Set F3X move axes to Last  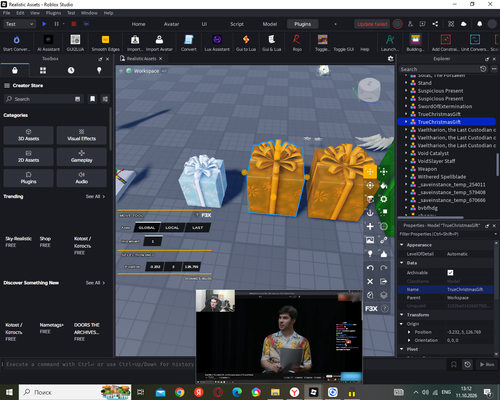coord(198,228)
